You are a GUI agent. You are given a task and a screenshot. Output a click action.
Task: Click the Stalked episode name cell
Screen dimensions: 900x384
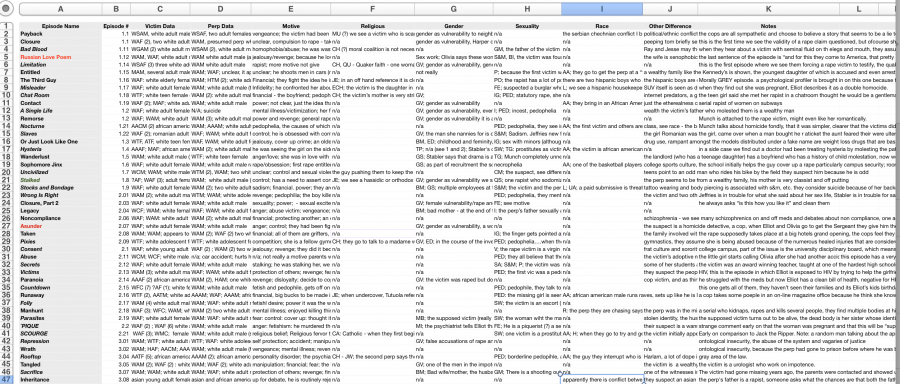[x=60, y=180]
